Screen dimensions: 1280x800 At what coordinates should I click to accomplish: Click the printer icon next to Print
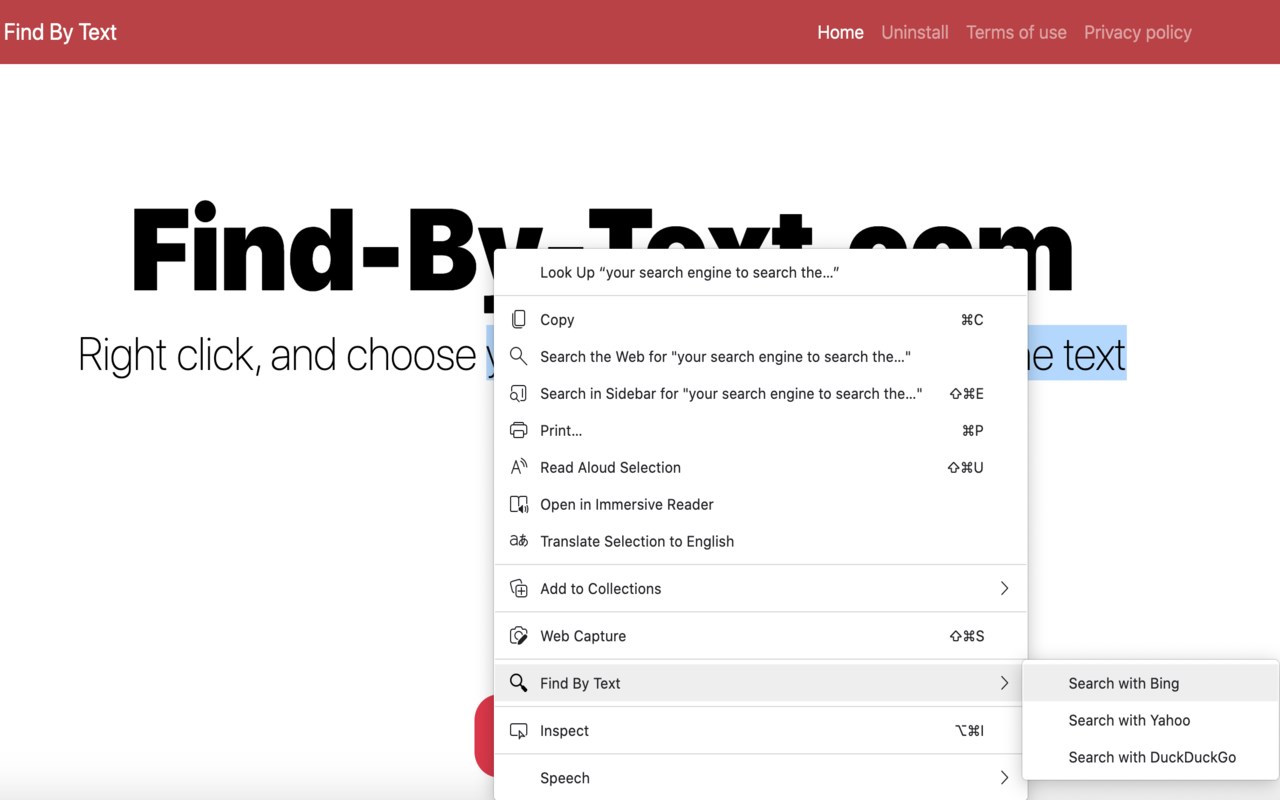518,431
